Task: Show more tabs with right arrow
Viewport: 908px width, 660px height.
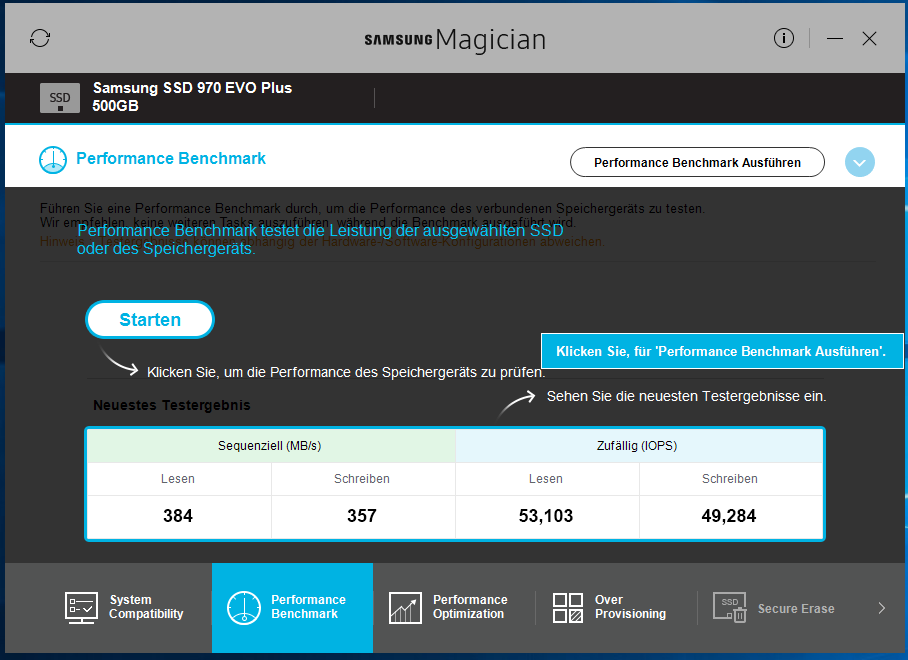Action: [881, 608]
